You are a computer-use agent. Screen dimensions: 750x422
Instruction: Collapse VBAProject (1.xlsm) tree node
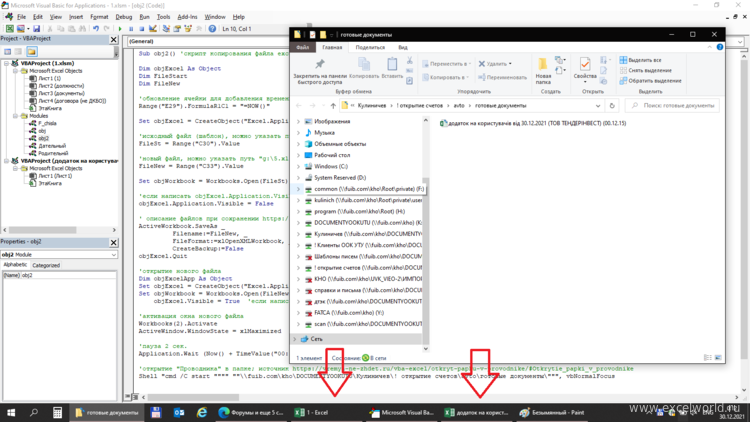tap(7, 63)
